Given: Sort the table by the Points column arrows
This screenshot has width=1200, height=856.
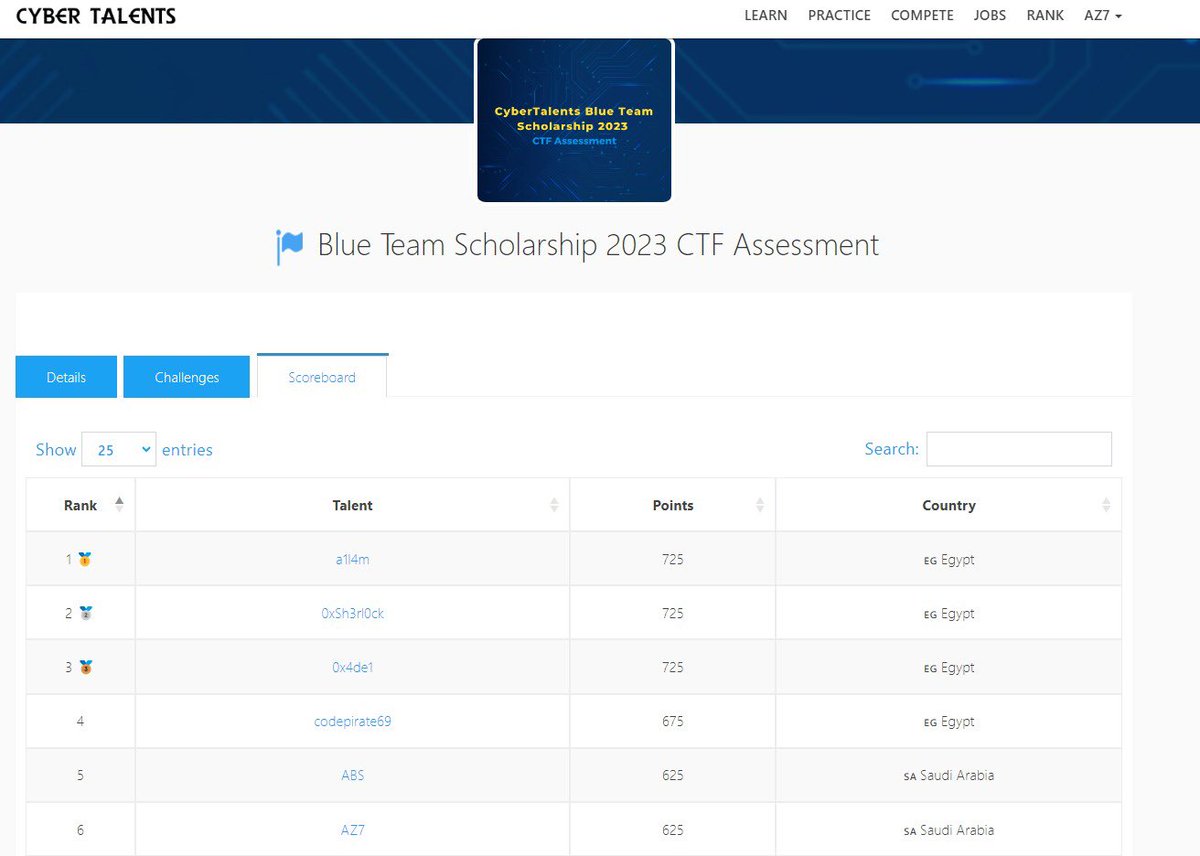Looking at the screenshot, I should click(x=760, y=505).
